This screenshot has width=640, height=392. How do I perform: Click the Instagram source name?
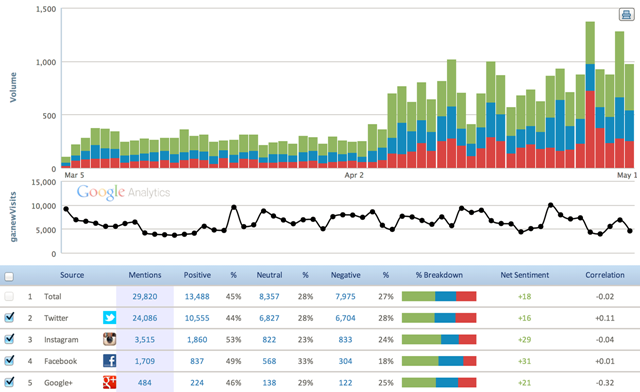tap(61, 340)
